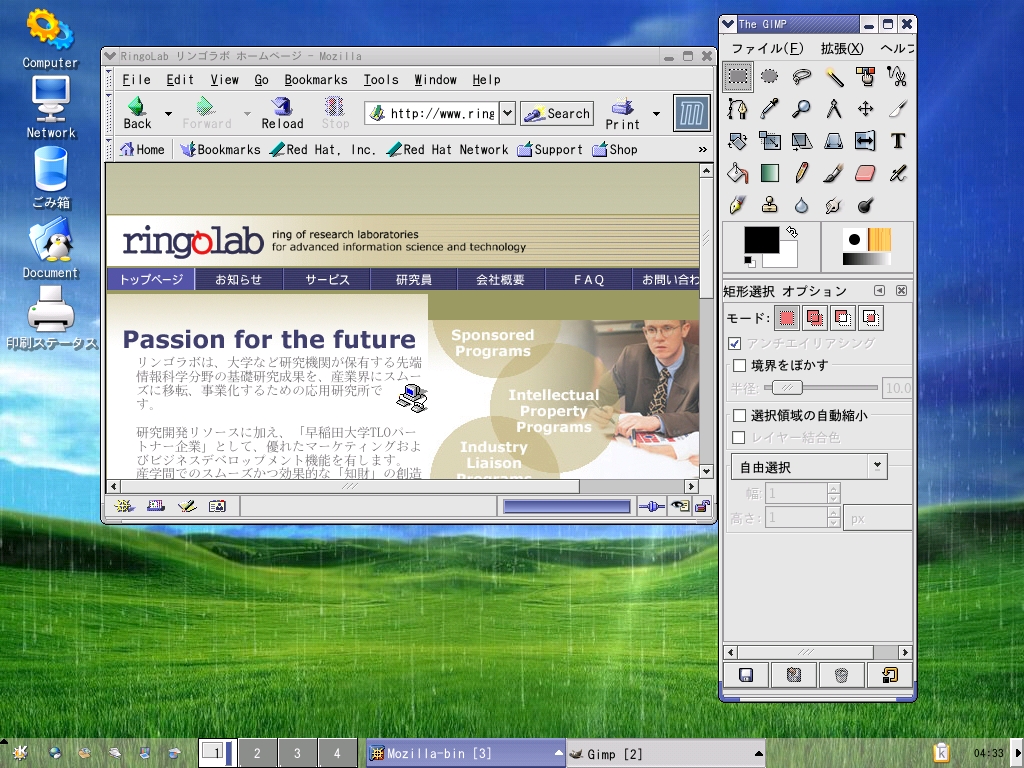The image size is (1024, 768).
Task: Open the px unit selector
Action: 877,519
